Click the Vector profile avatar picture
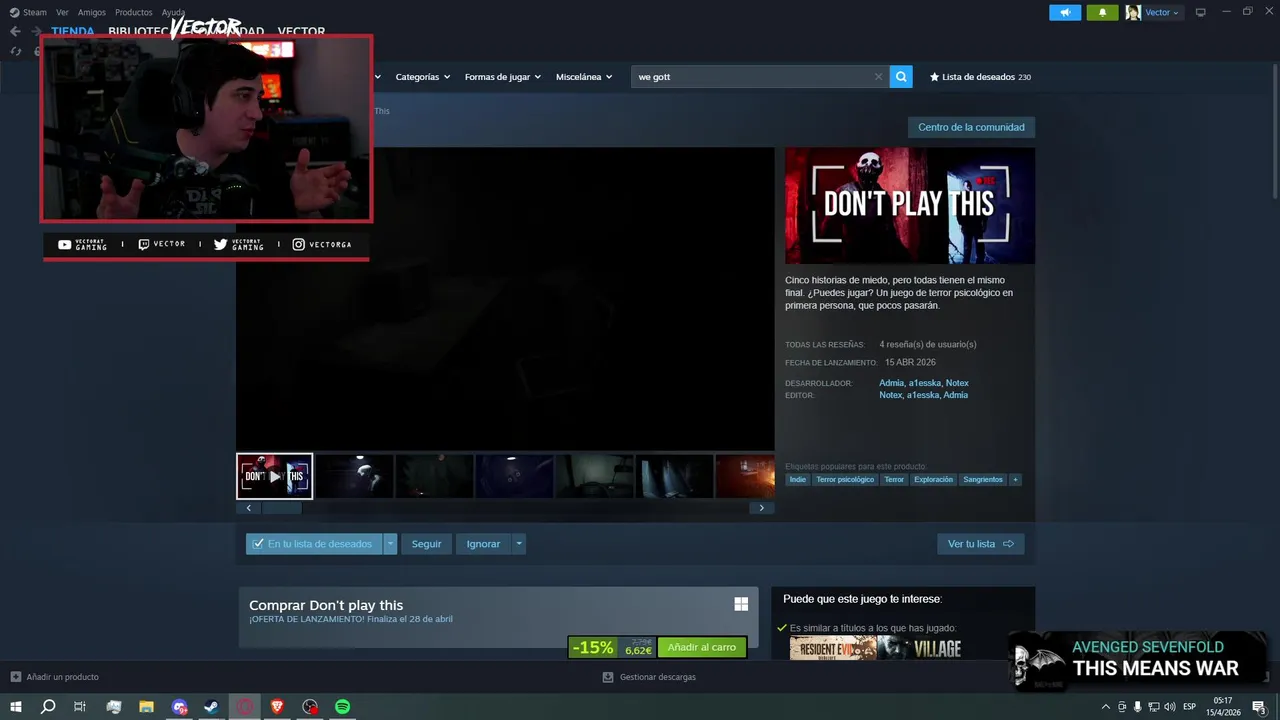The height and width of the screenshot is (720, 1280). 1133,12
